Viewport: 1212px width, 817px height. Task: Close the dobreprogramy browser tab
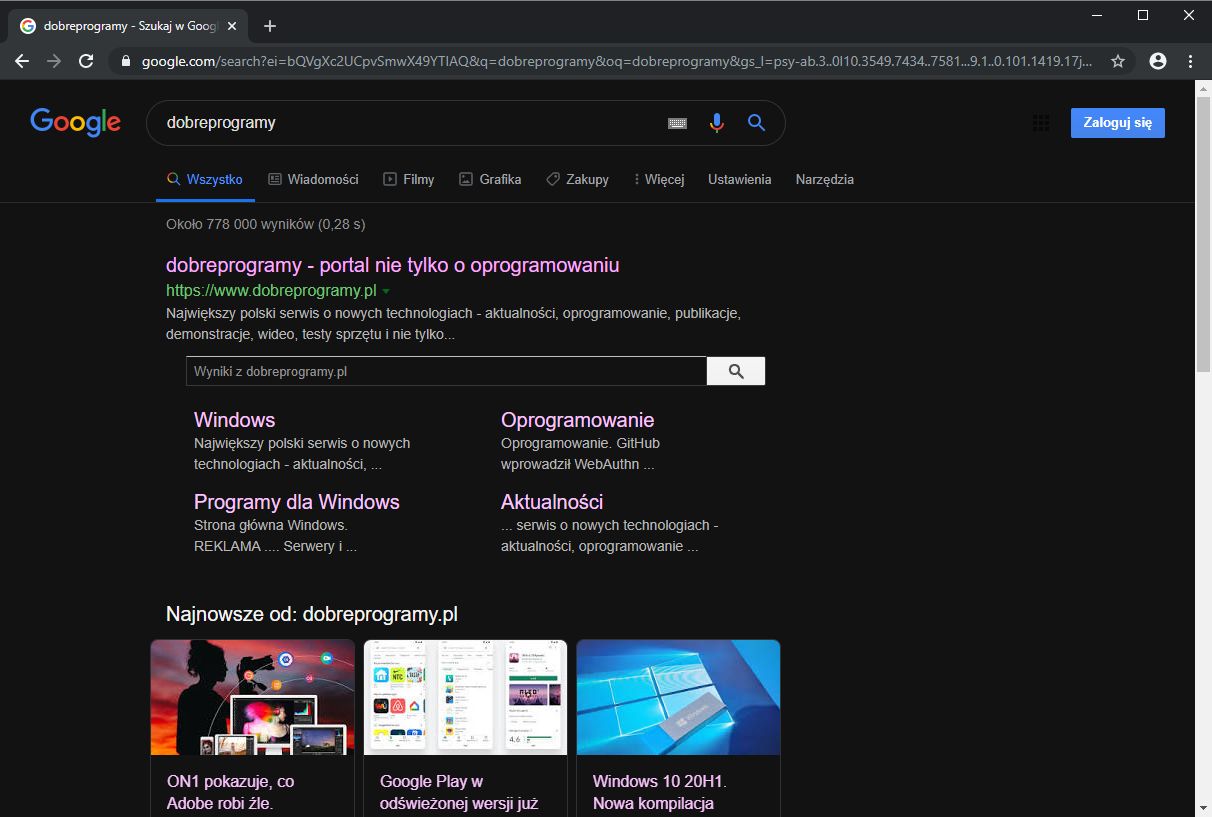[233, 26]
